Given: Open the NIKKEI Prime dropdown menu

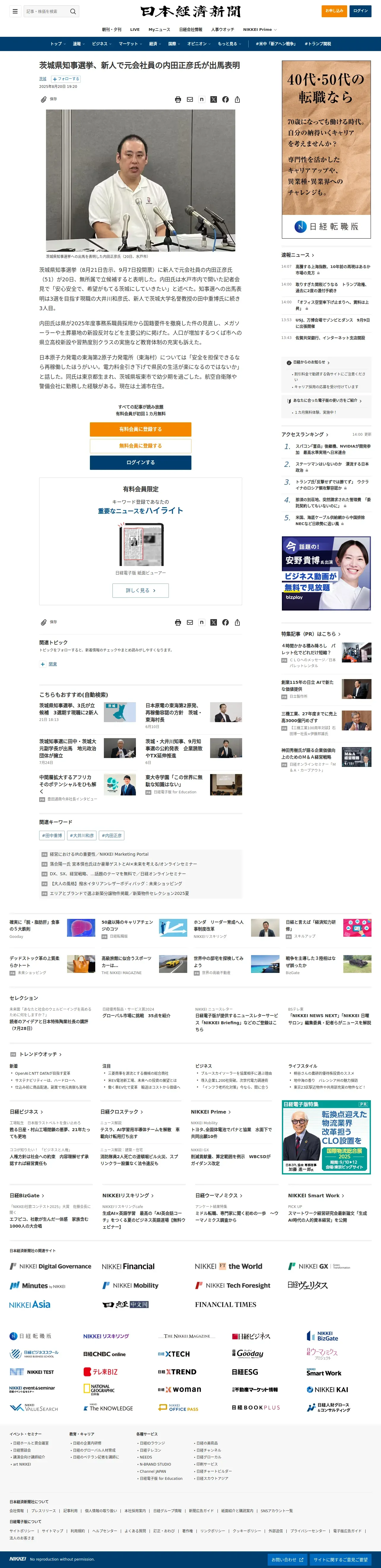Looking at the screenshot, I should coord(260,29).
